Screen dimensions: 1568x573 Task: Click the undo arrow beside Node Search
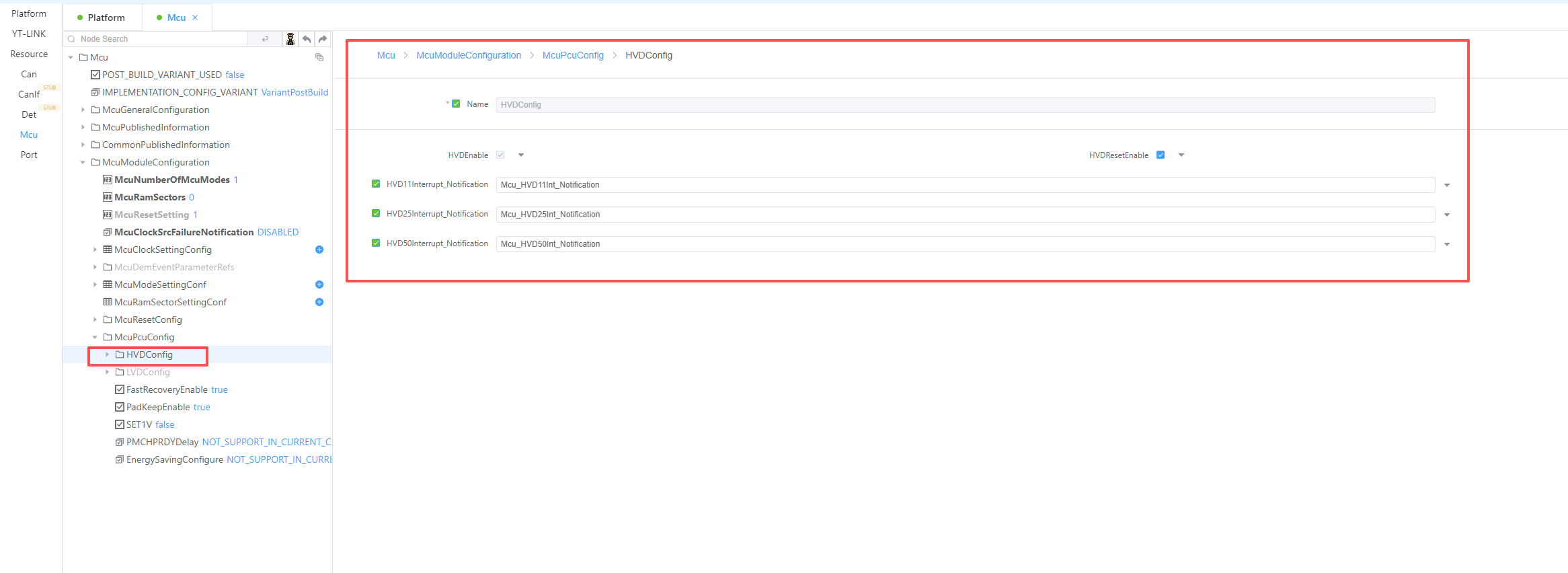307,39
